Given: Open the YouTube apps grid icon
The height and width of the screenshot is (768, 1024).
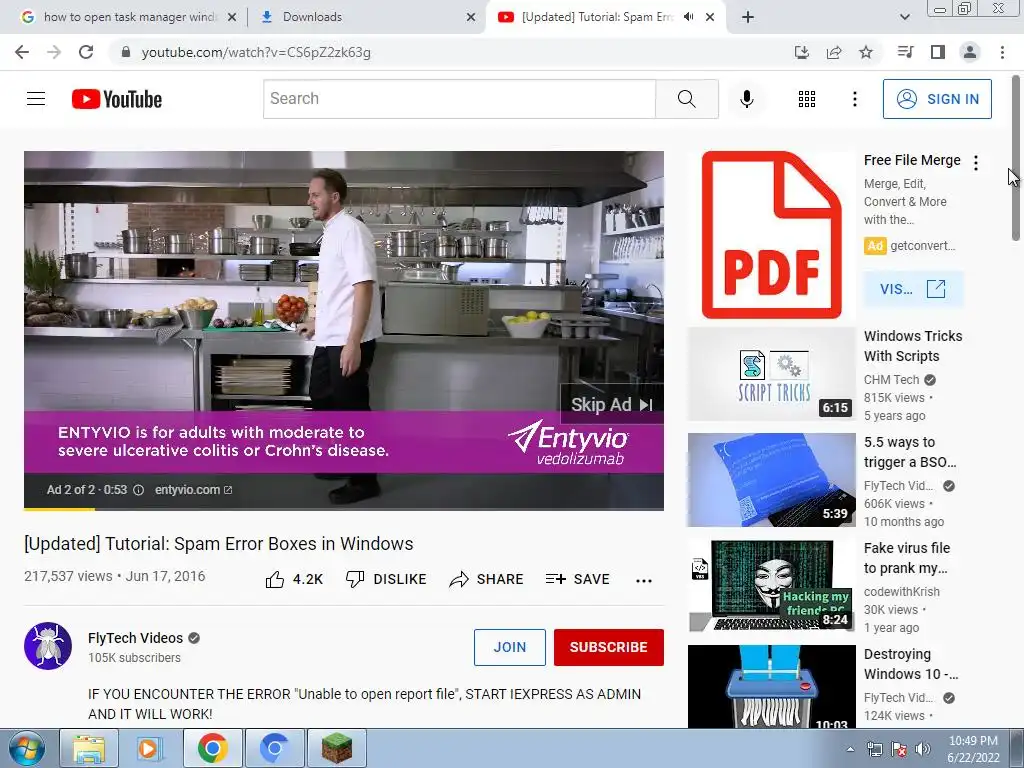Looking at the screenshot, I should (807, 99).
